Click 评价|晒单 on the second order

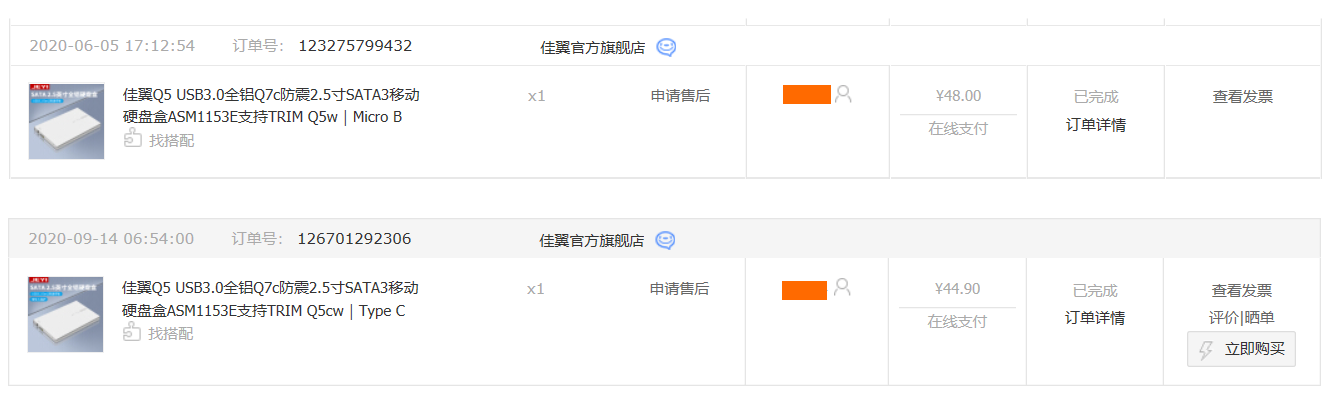[1242, 318]
